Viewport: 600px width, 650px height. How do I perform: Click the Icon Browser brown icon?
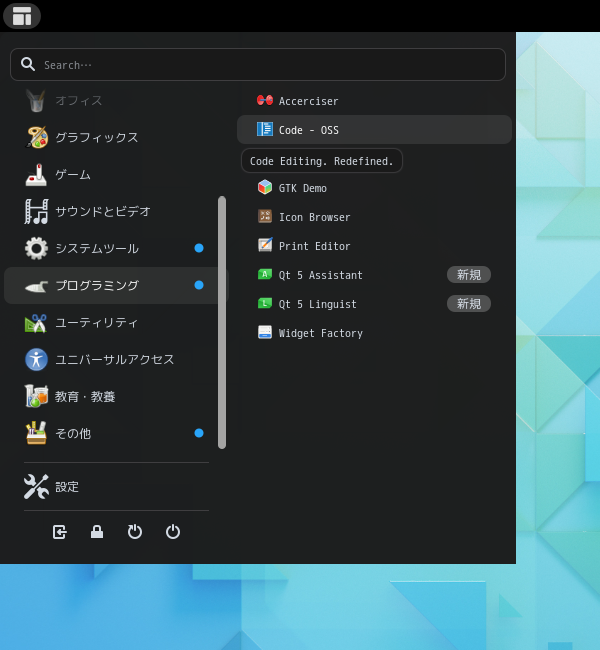coord(265,216)
